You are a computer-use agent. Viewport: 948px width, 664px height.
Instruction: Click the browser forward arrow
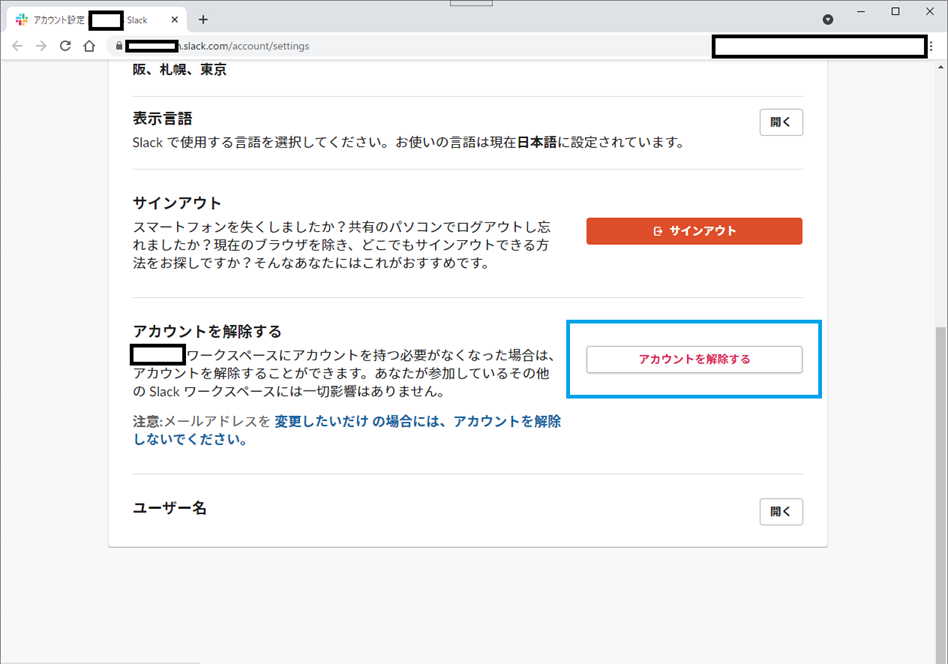tap(41, 45)
